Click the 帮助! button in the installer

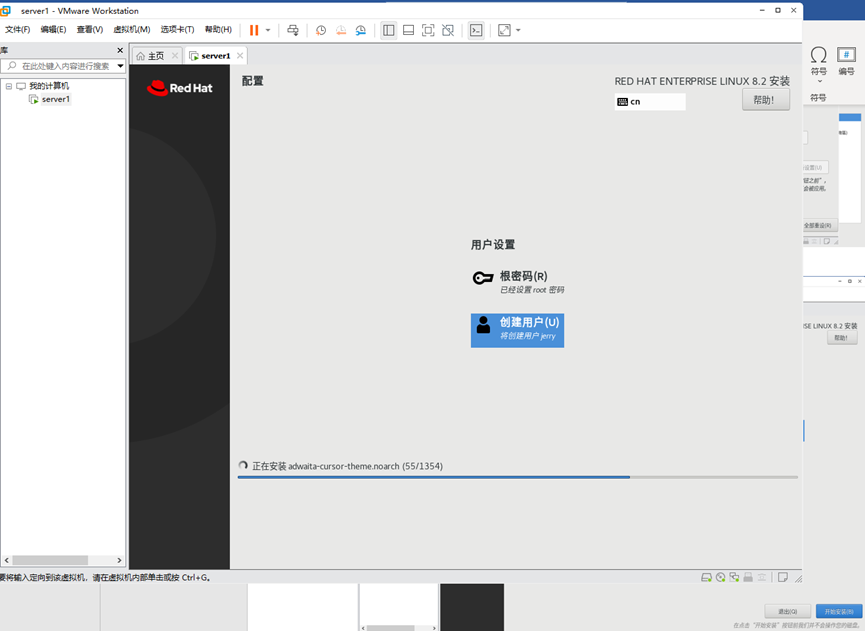point(766,100)
